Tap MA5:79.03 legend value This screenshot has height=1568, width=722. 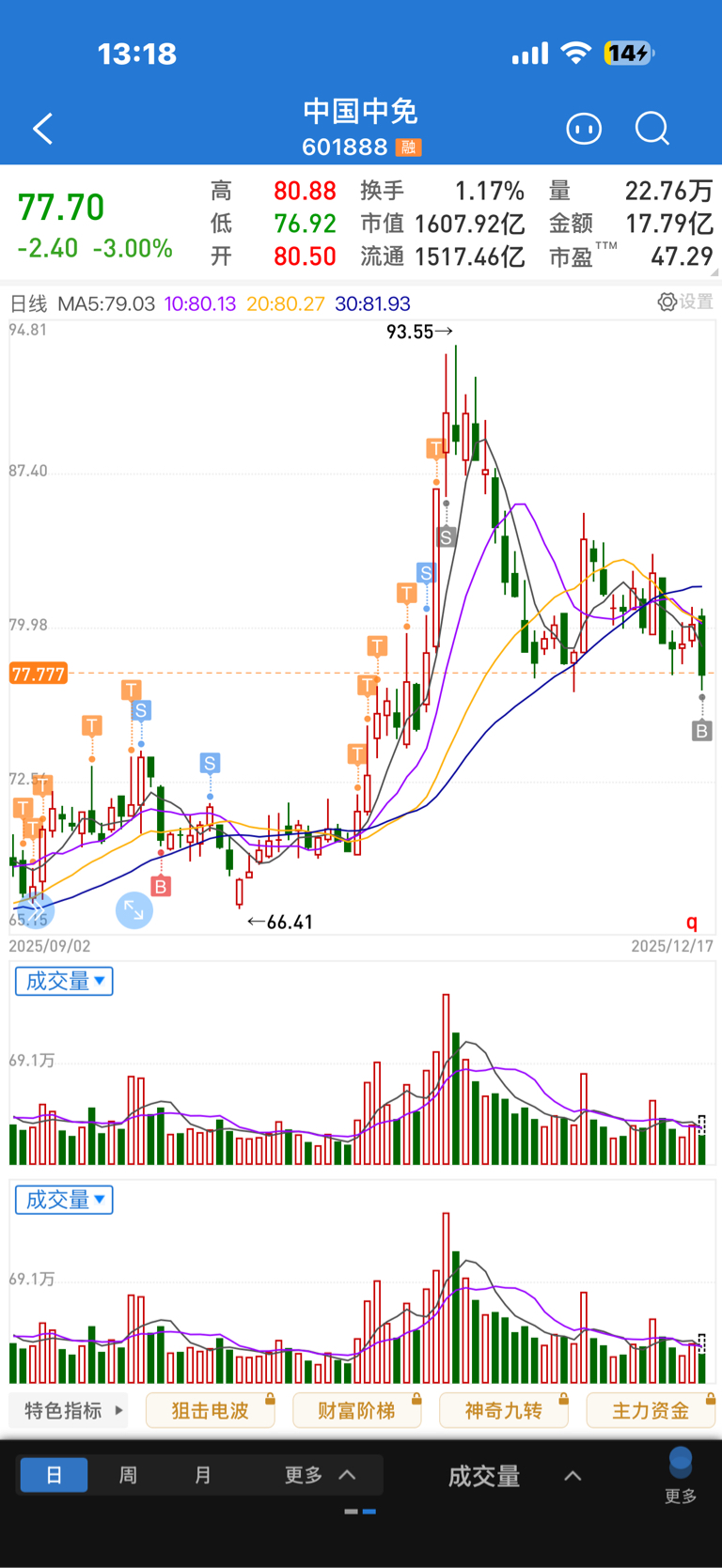tap(106, 303)
